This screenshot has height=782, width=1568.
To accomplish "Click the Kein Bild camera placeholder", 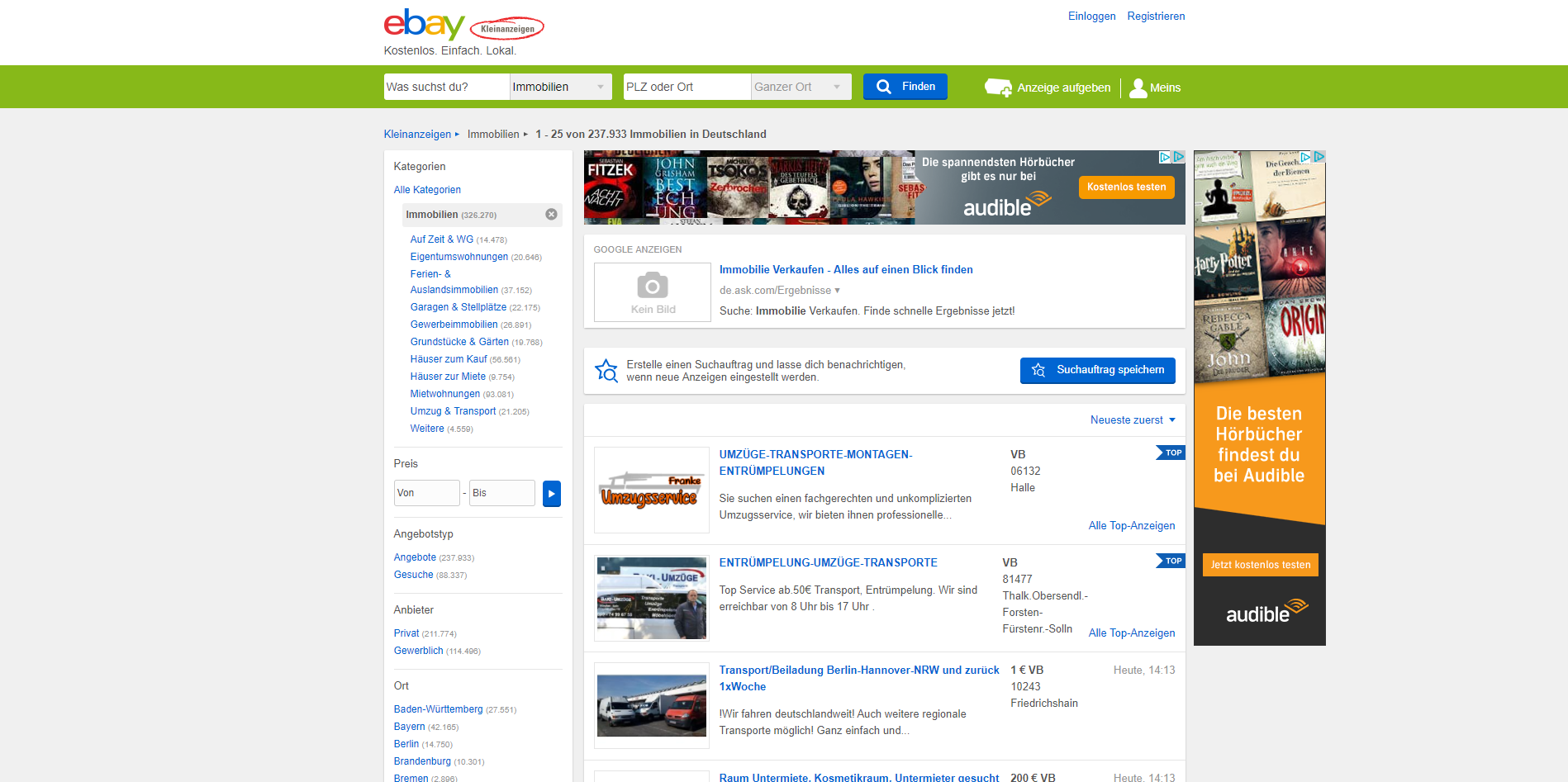I will pyautogui.click(x=653, y=292).
